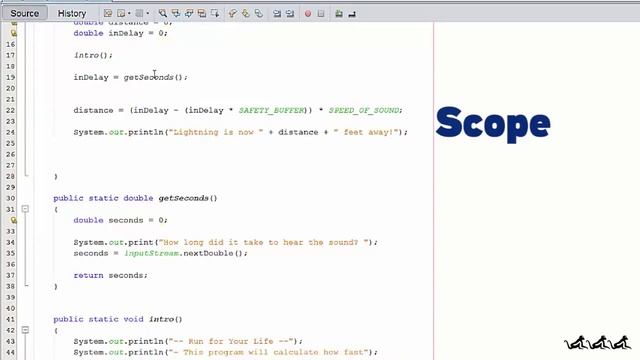Switch to the History view tab

(72, 13)
